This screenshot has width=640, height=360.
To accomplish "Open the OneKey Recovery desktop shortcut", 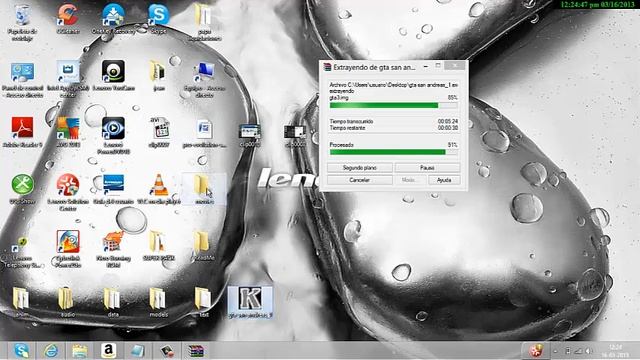I will pyautogui.click(x=113, y=19).
